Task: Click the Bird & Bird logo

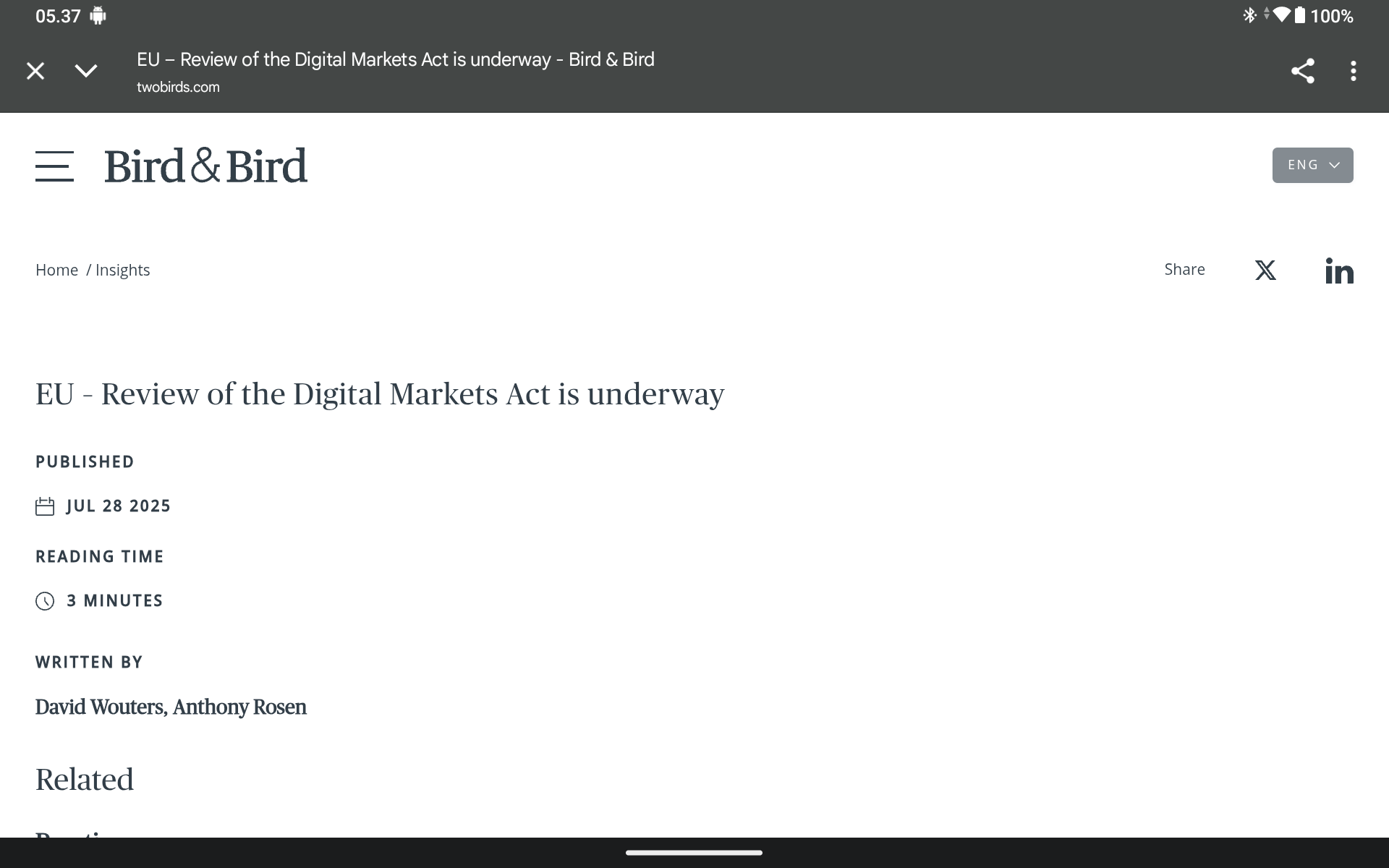Action: (206, 166)
